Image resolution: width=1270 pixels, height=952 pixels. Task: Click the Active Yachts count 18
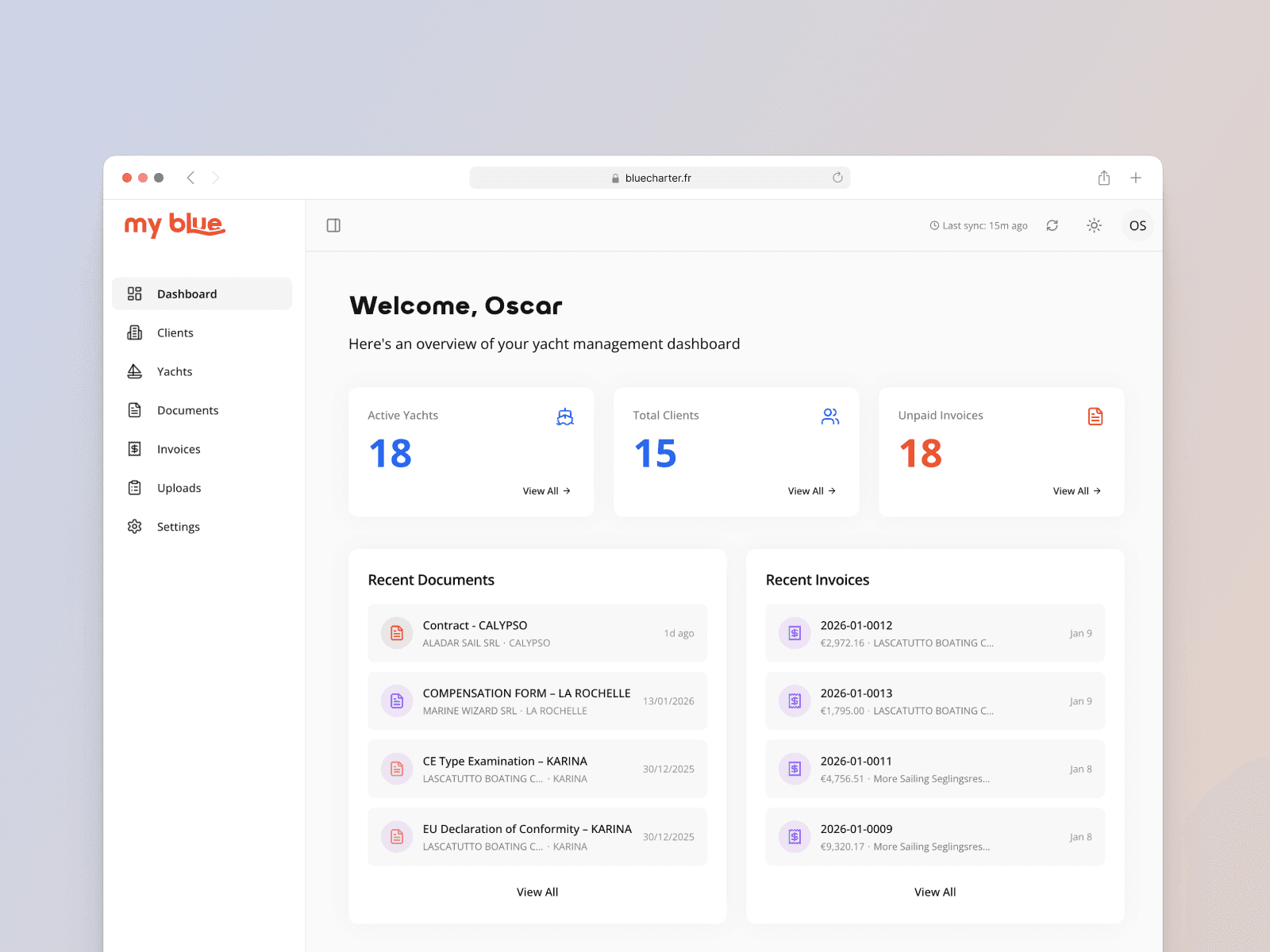click(x=391, y=454)
